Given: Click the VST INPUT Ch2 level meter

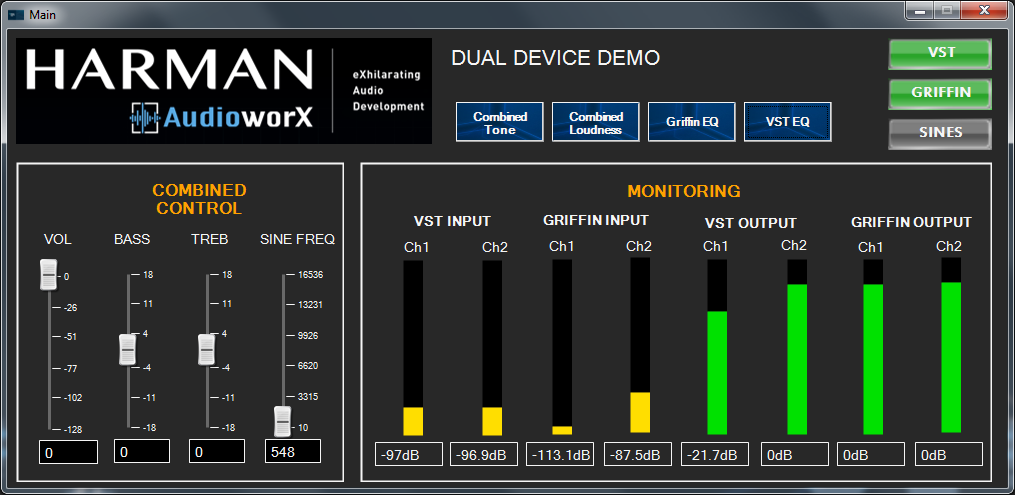Looking at the screenshot, I should coord(492,348).
